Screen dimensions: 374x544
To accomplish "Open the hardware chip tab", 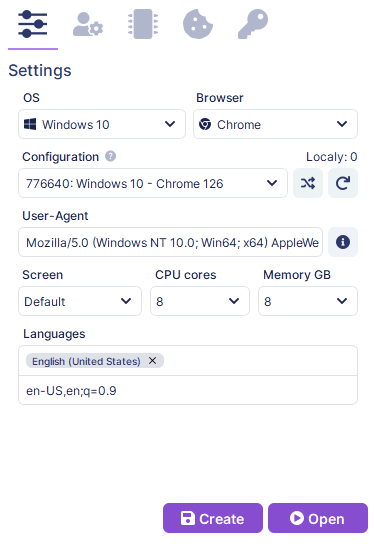I will [143, 24].
